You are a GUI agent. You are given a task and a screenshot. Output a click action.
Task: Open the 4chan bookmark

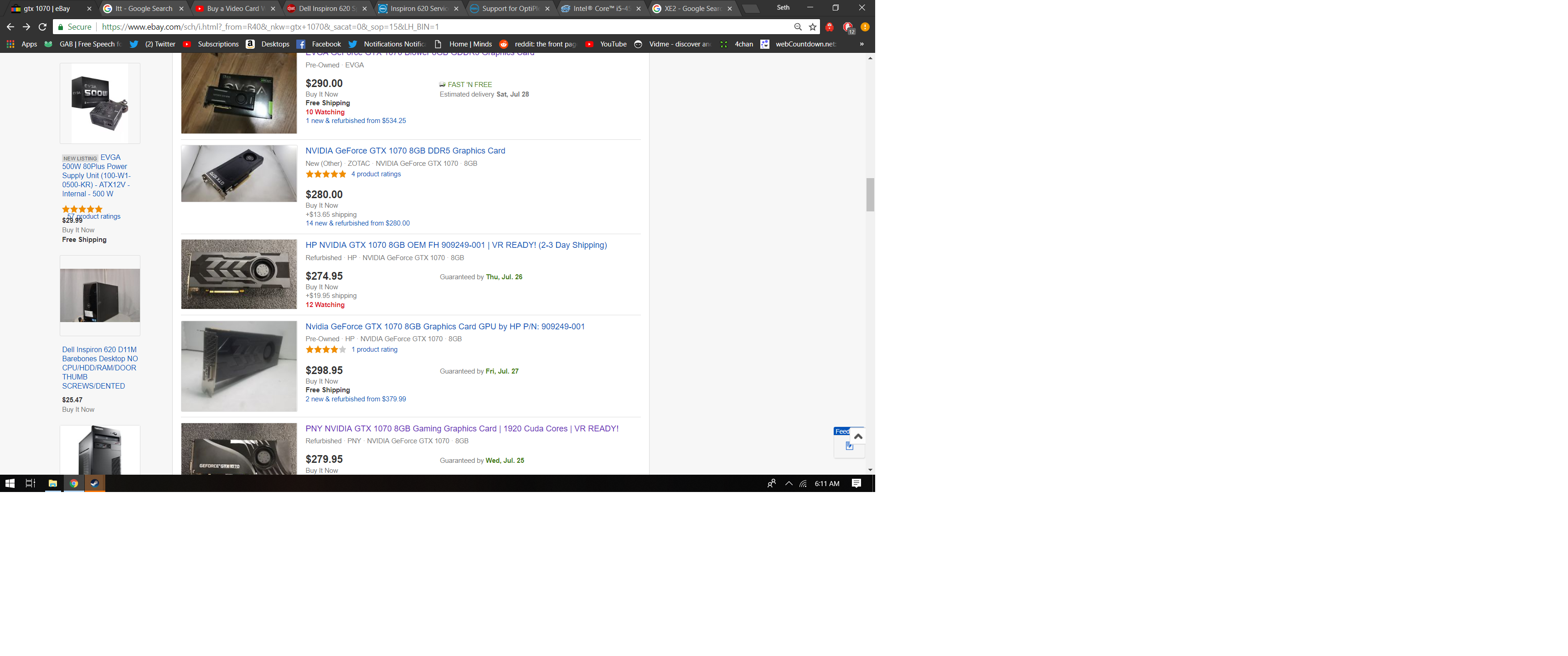[x=737, y=44]
